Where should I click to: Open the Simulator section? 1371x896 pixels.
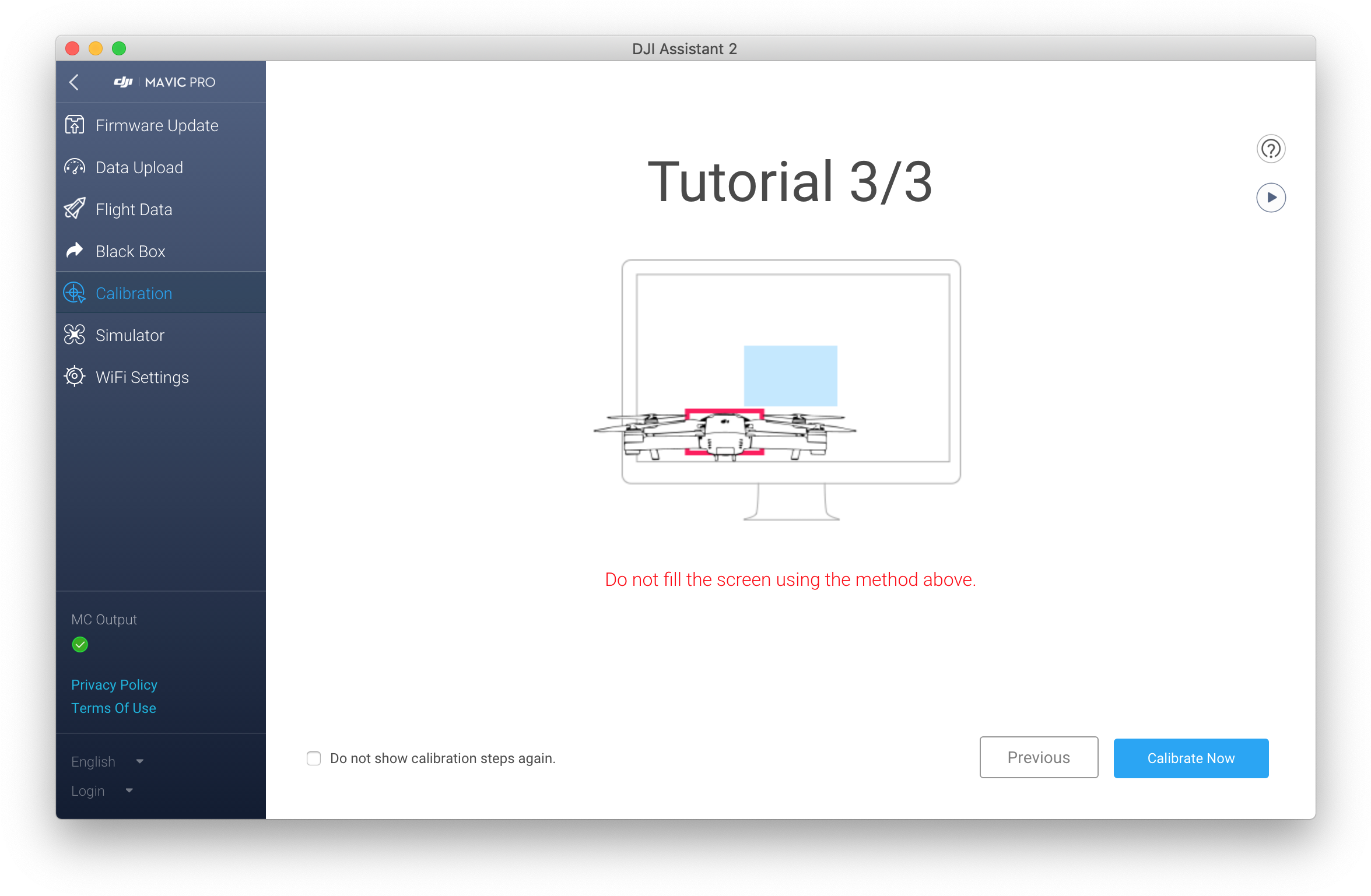[x=161, y=335]
